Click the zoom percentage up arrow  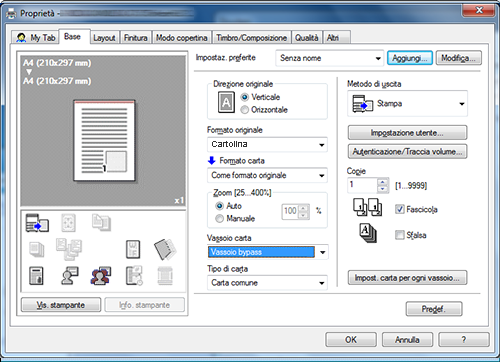coord(303,208)
